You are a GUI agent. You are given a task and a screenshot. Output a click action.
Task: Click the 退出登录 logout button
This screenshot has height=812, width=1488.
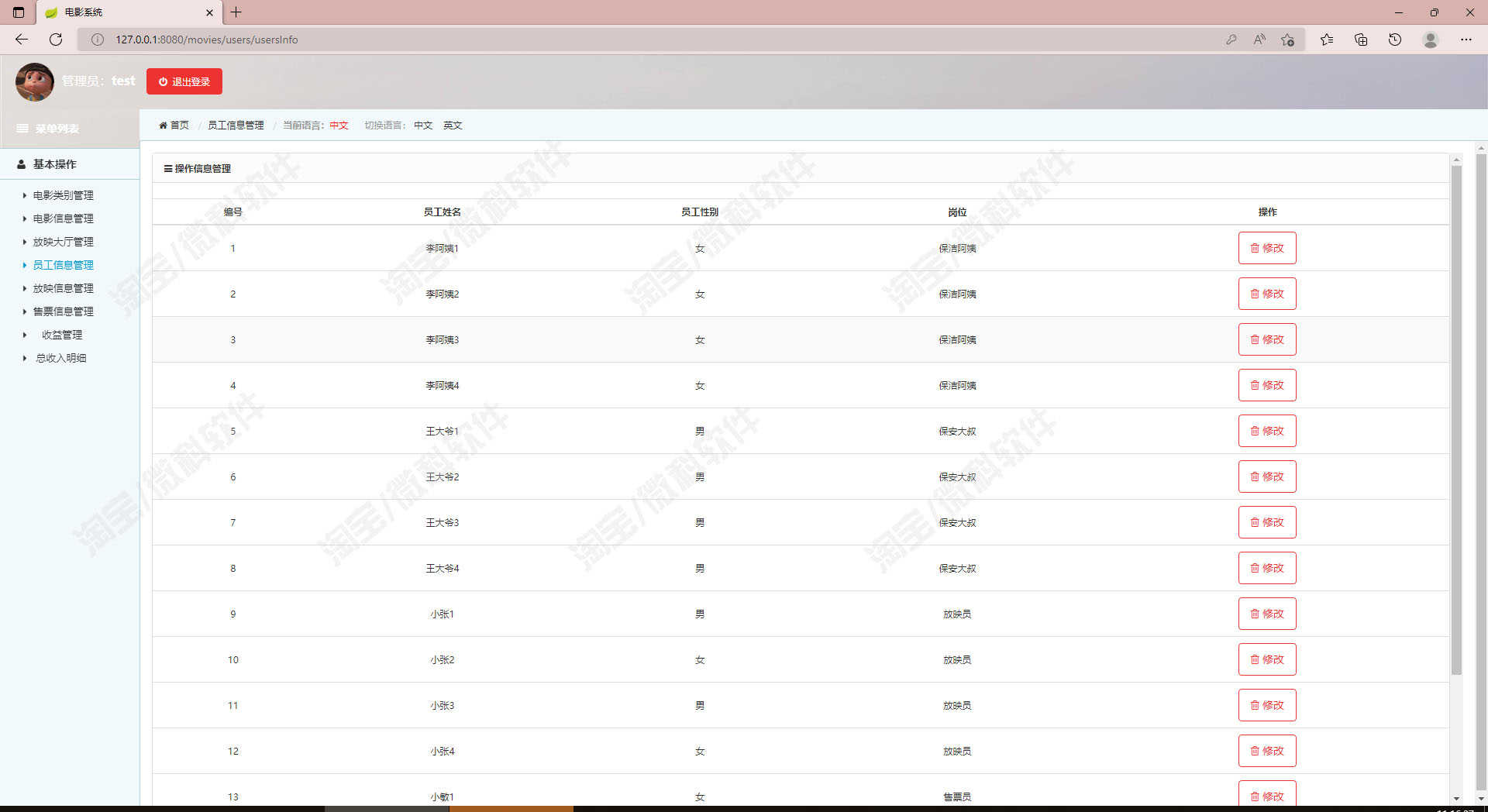pos(184,81)
